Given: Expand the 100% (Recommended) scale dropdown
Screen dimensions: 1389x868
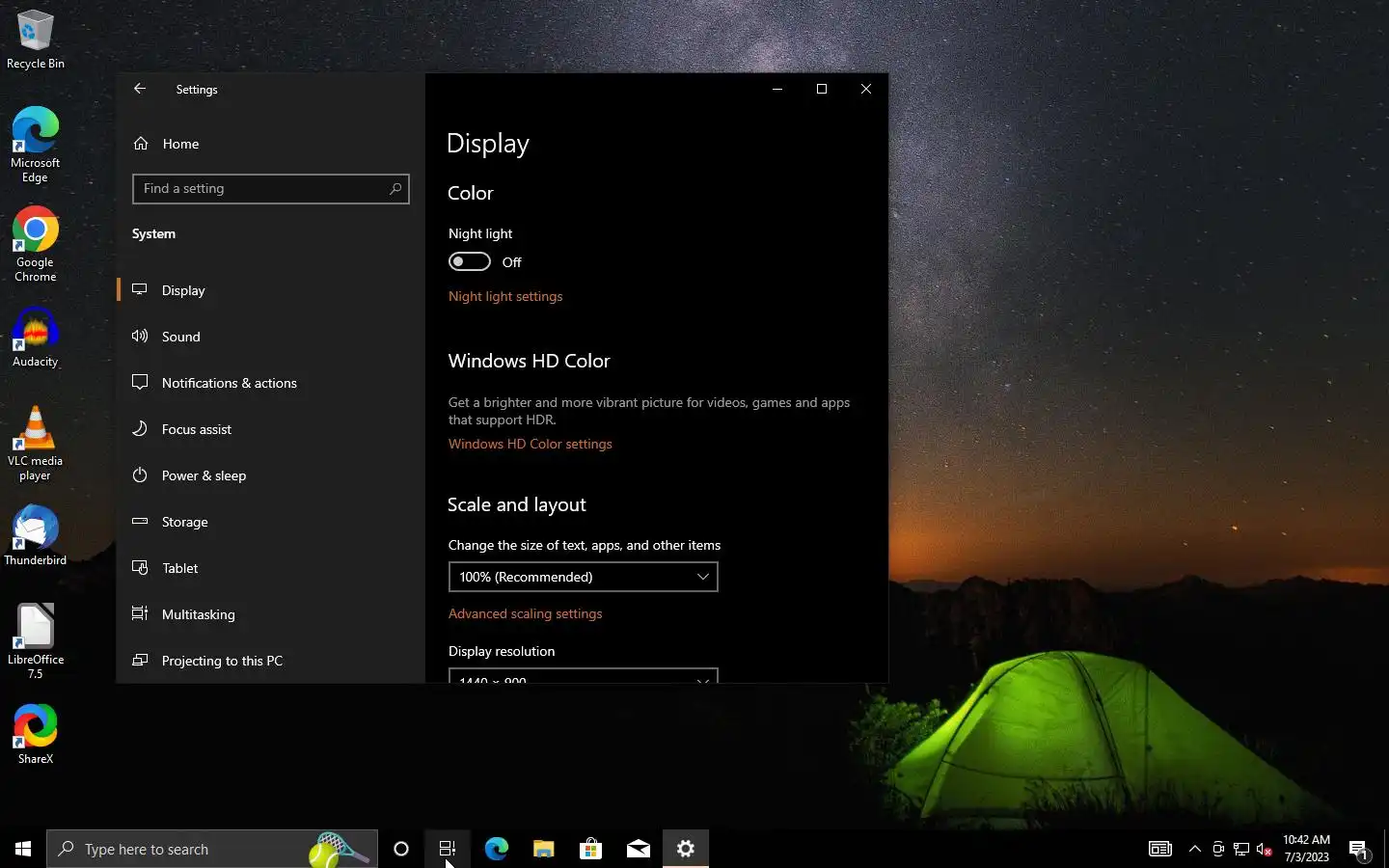Looking at the screenshot, I should [583, 577].
